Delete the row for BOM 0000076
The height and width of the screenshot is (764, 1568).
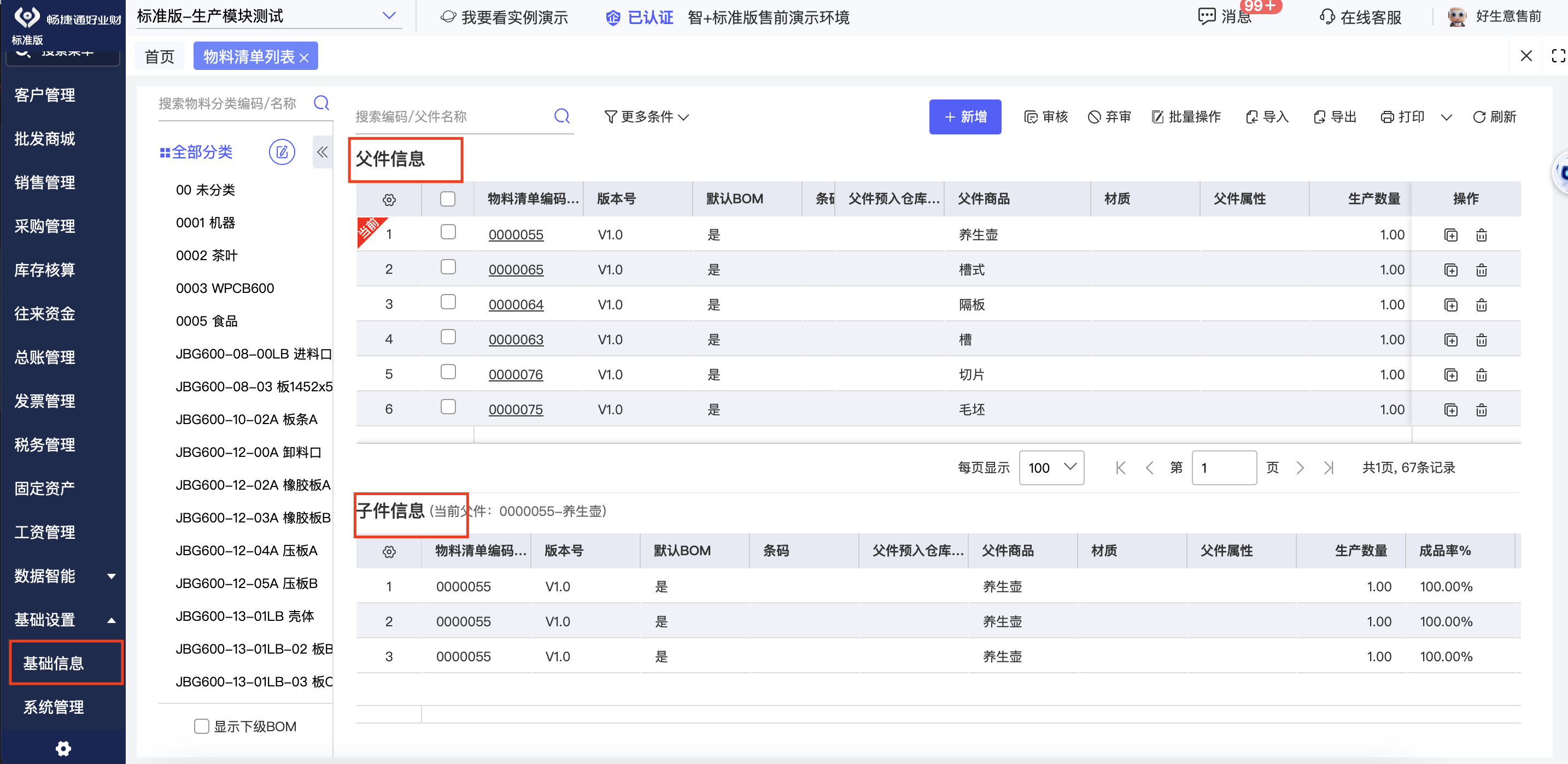point(1481,375)
